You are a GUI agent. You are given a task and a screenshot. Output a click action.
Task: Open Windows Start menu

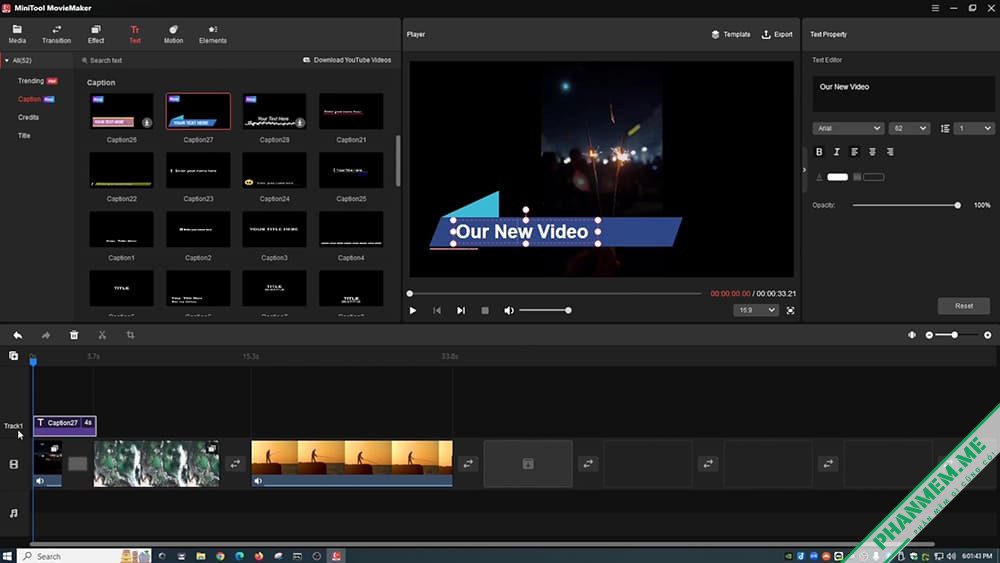(7, 556)
